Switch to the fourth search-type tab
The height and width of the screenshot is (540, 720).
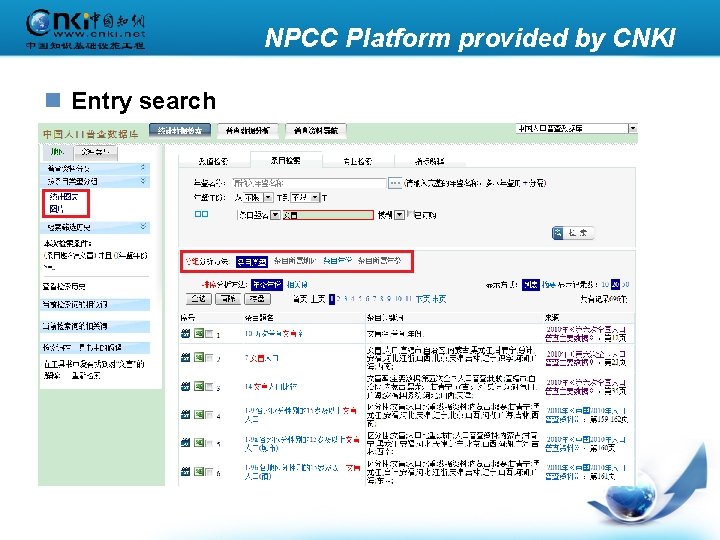430,161
